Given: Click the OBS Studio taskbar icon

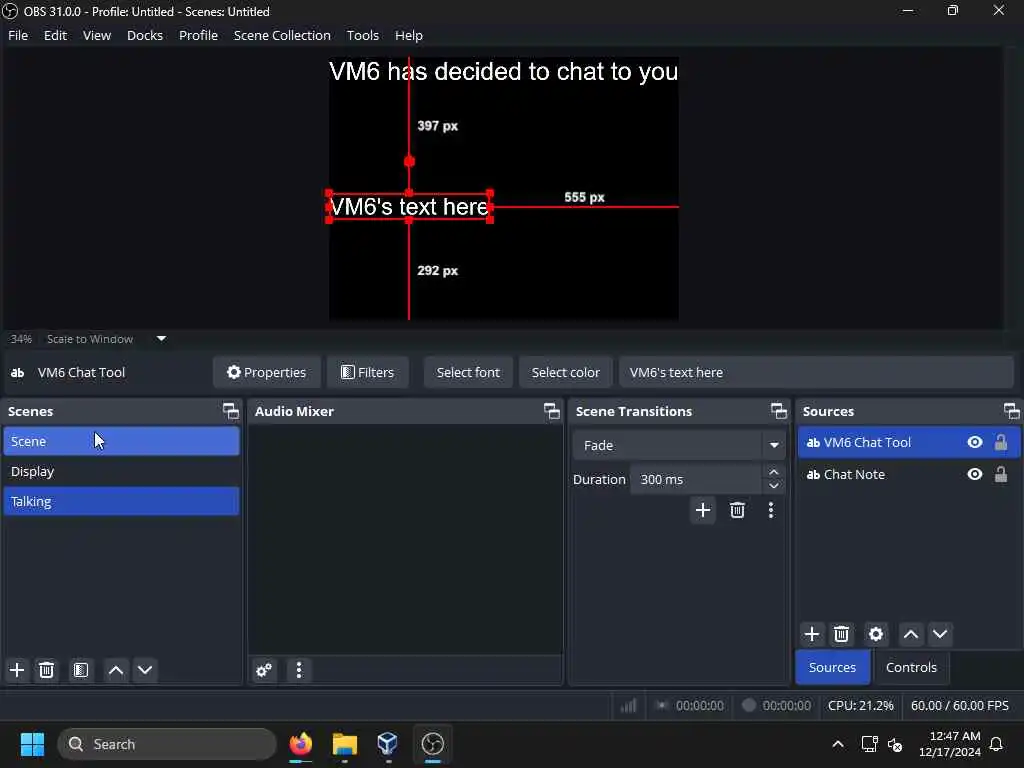Looking at the screenshot, I should (x=432, y=744).
